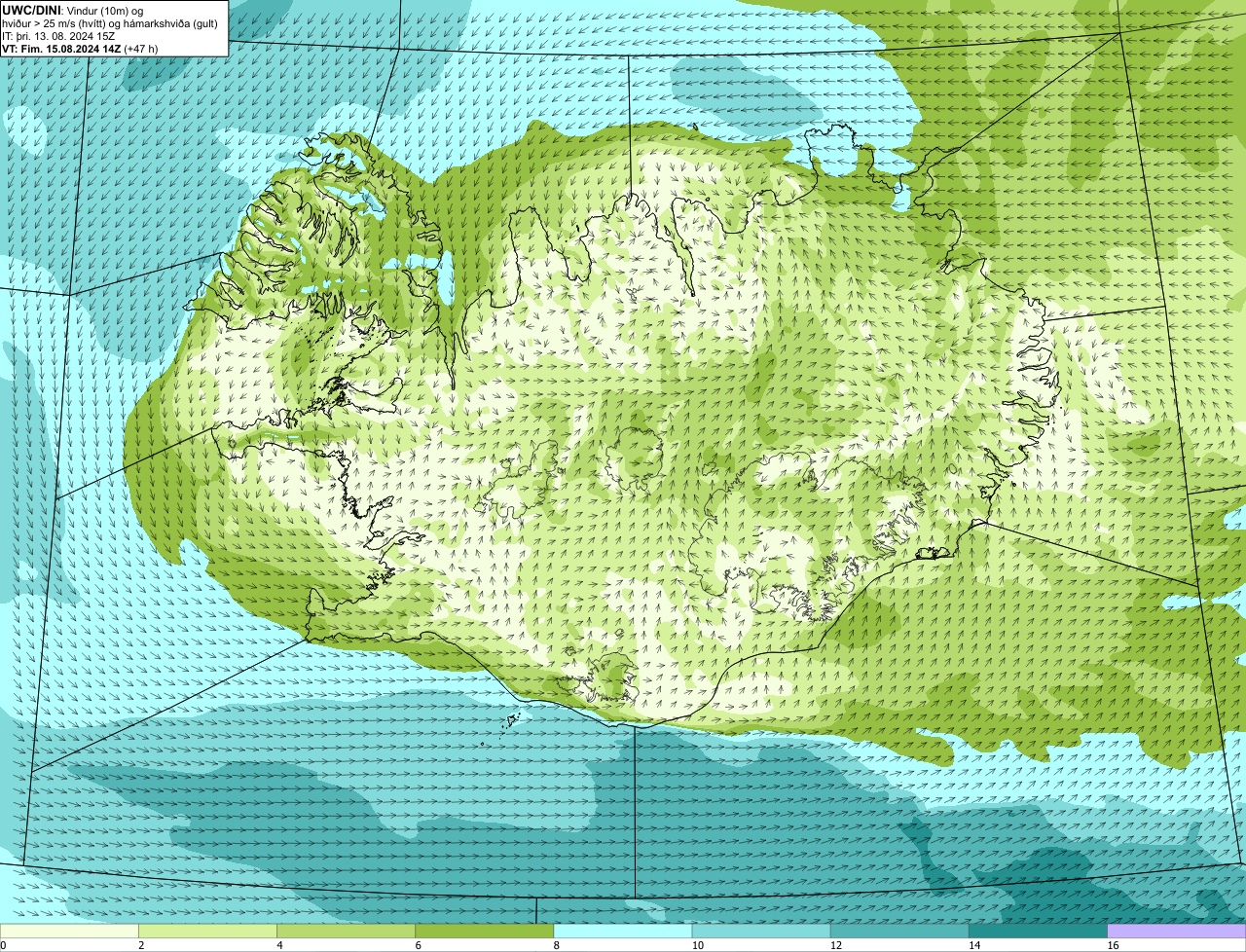Select the legend scale label '8'
Viewport: 1246px width, 952px height.
click(557, 945)
